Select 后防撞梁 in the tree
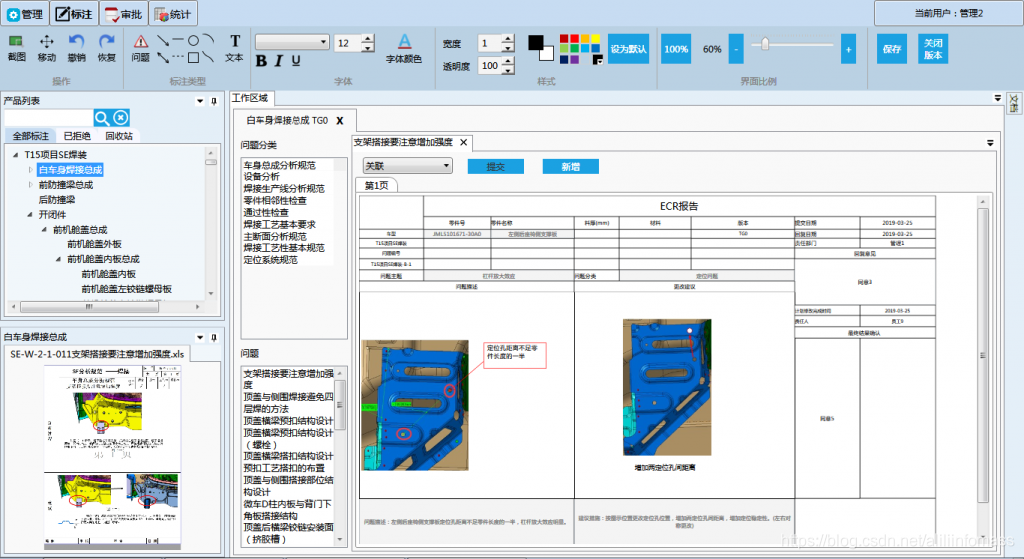The image size is (1024, 559). tap(57, 200)
